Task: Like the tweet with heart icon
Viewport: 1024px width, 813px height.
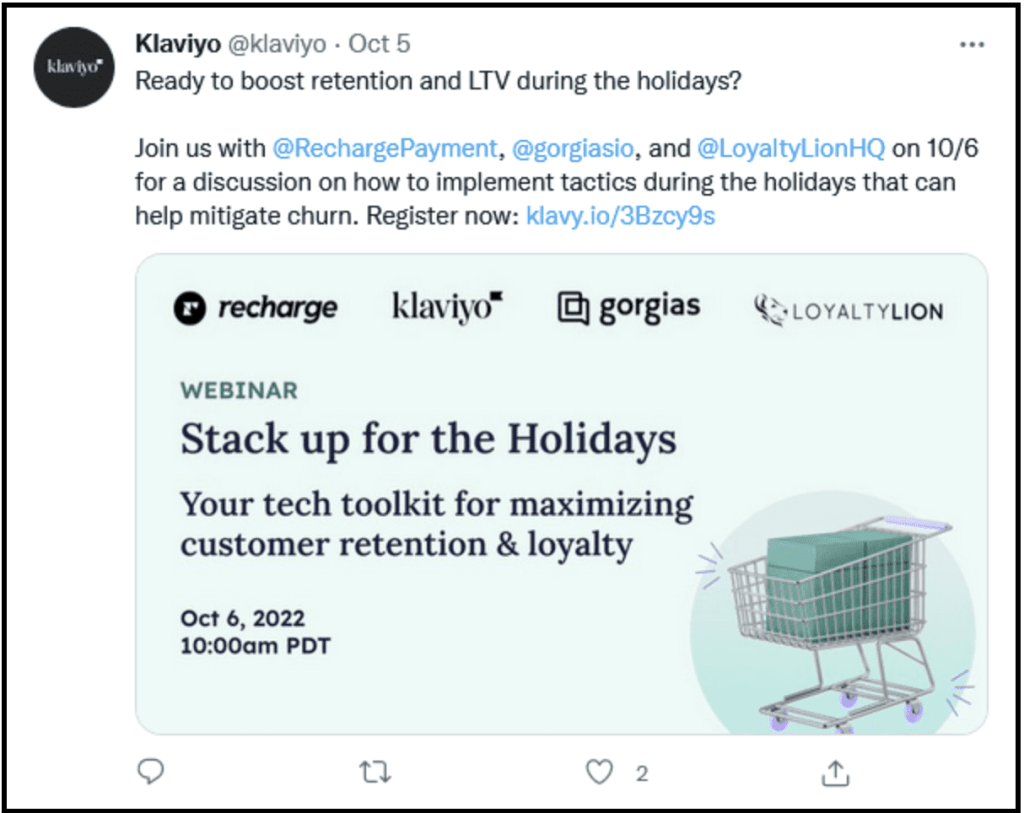Action: click(599, 771)
